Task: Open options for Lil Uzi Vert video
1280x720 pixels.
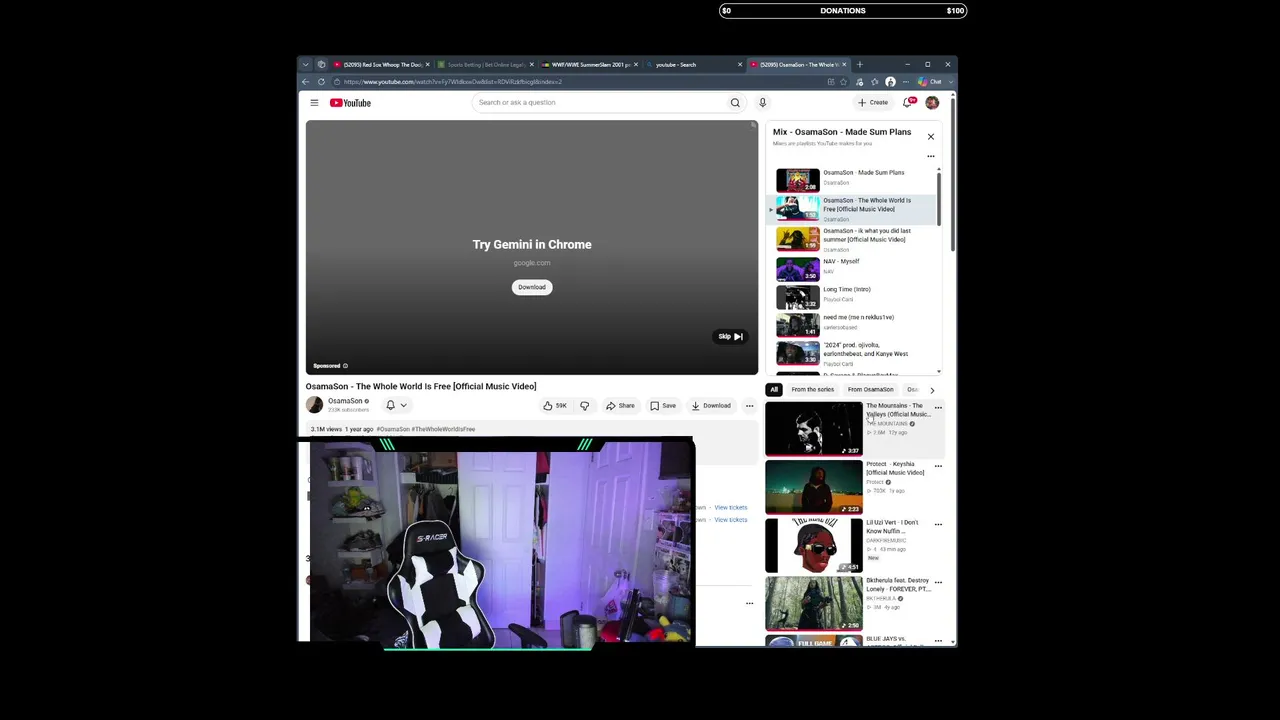Action: tap(938, 524)
